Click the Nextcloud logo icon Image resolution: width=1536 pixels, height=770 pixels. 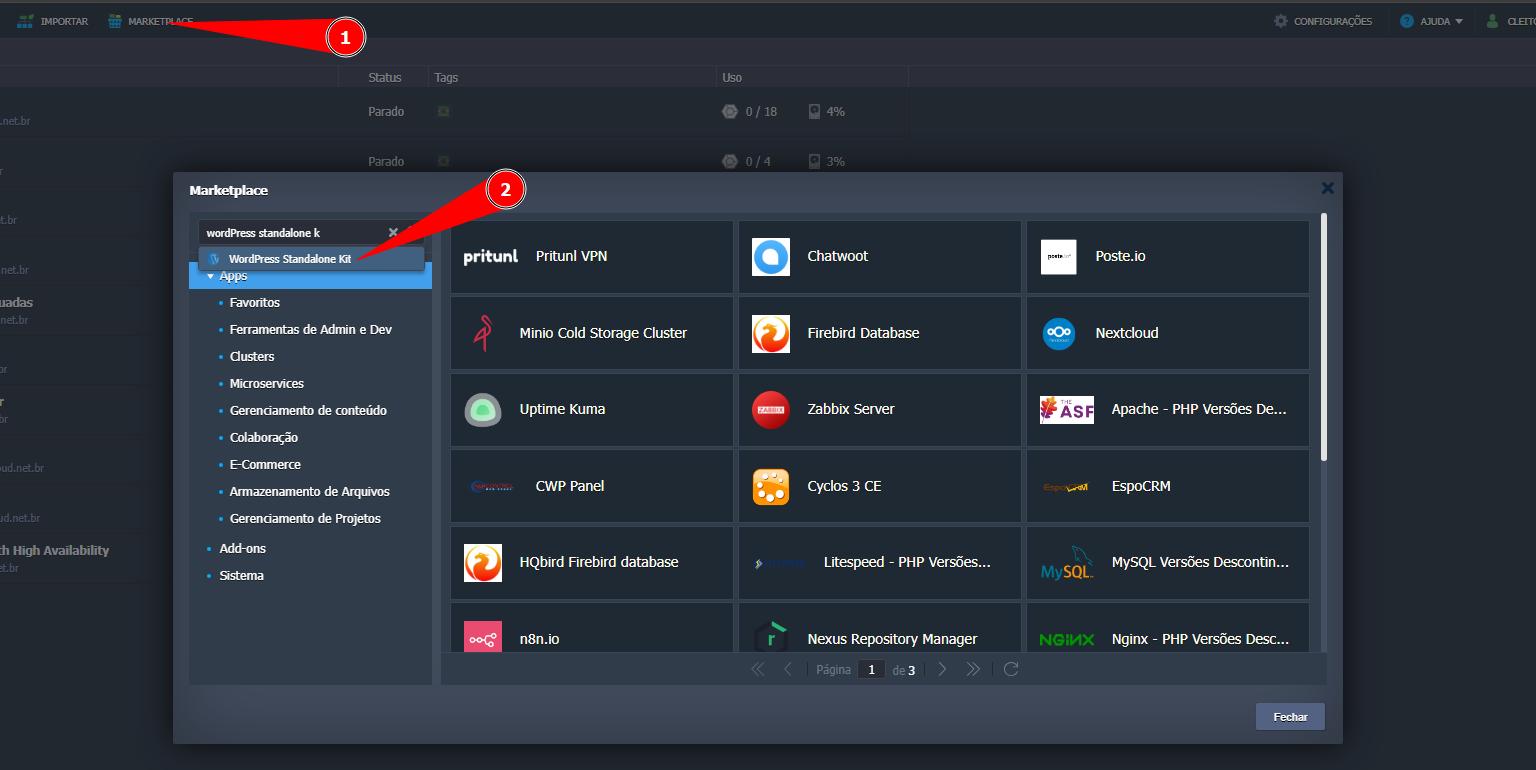click(x=1058, y=334)
